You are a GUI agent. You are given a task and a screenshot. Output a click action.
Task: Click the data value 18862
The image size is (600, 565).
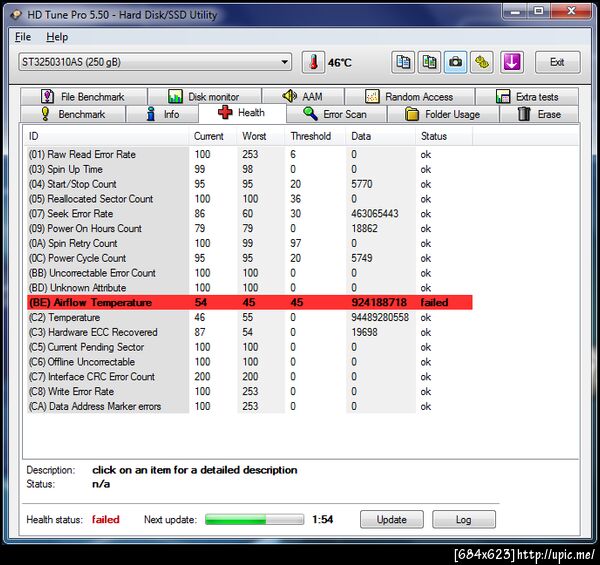(x=364, y=228)
